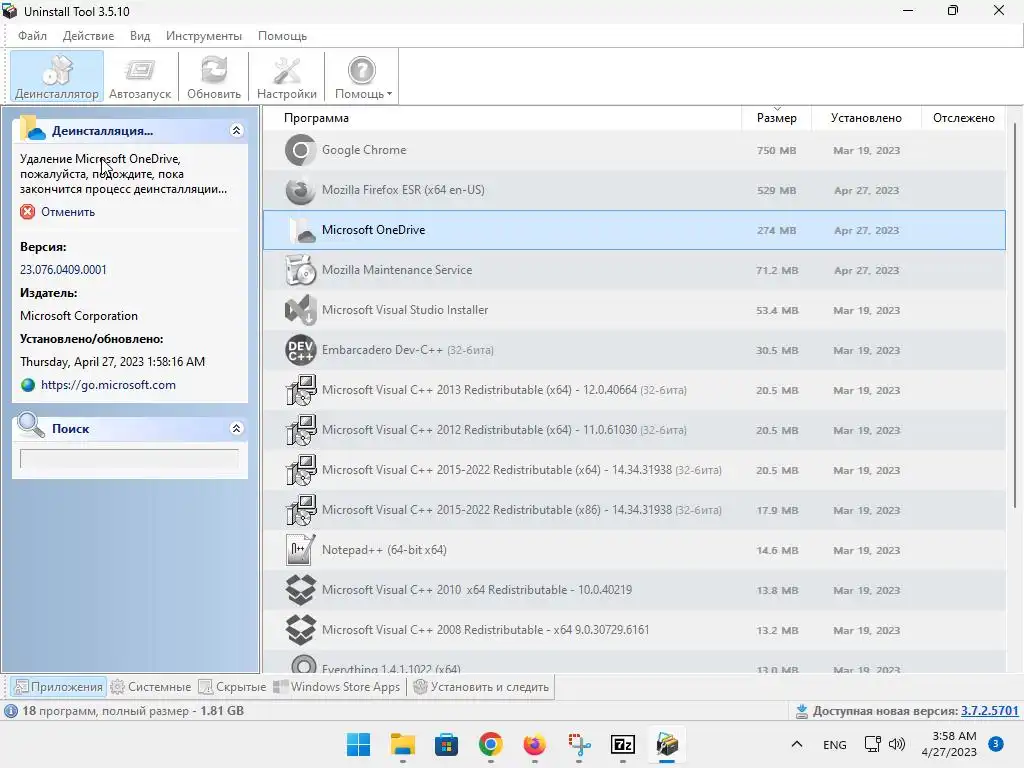Open 7-Zip from the taskbar

pos(623,744)
